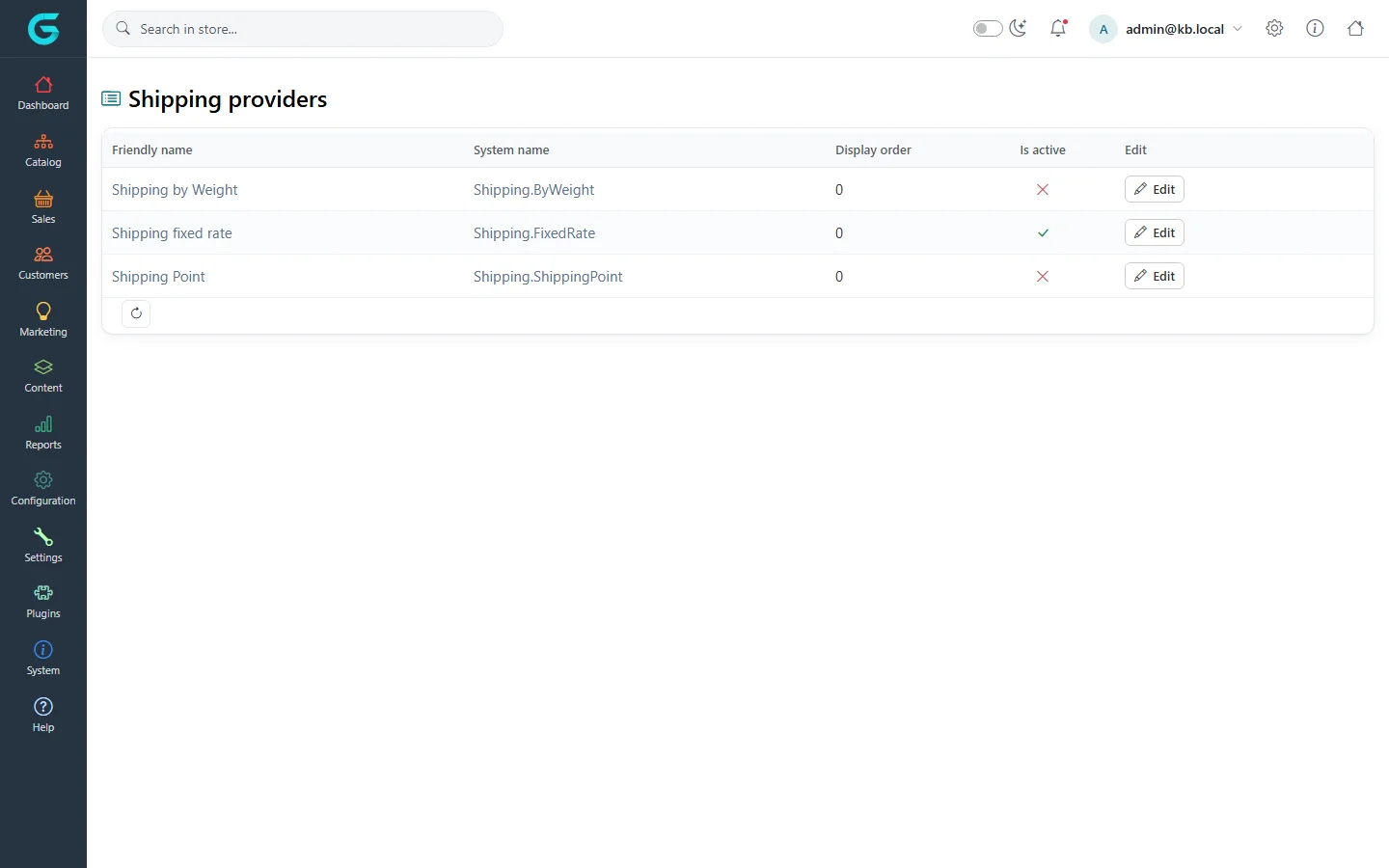Image resolution: width=1389 pixels, height=868 pixels.
Task: Click the Search in store field
Action: pos(303,29)
